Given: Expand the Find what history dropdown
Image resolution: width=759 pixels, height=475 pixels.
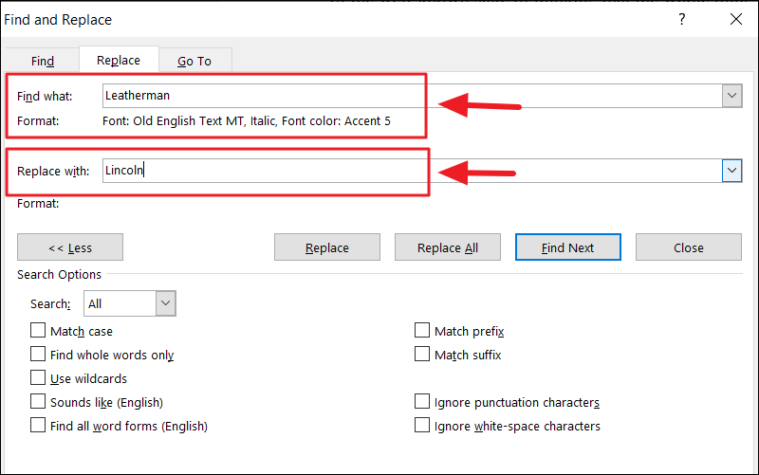Looking at the screenshot, I should pos(732,95).
